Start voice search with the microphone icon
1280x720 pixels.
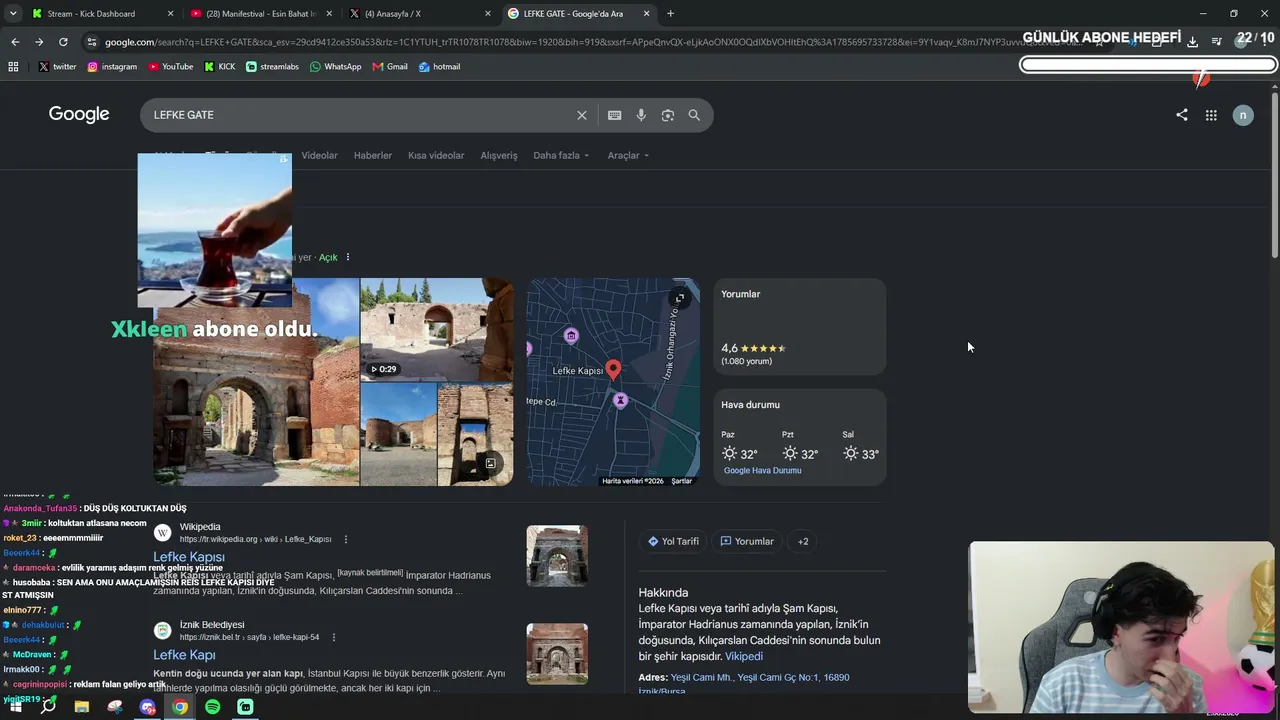(641, 115)
